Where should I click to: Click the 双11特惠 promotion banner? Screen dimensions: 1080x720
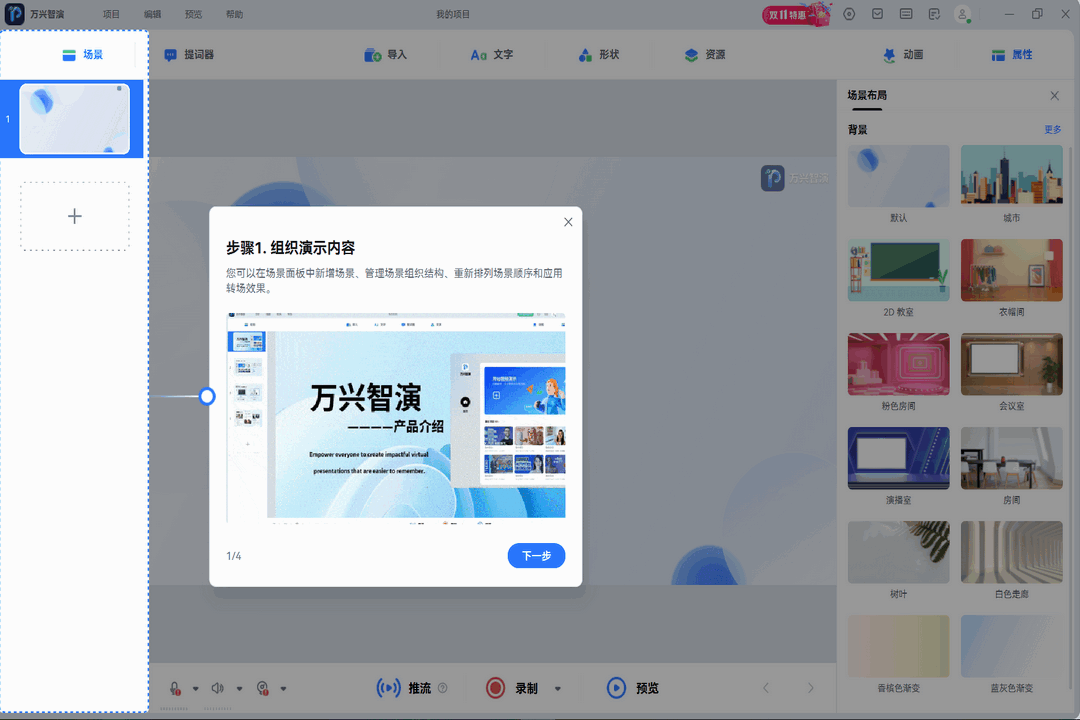(796, 14)
